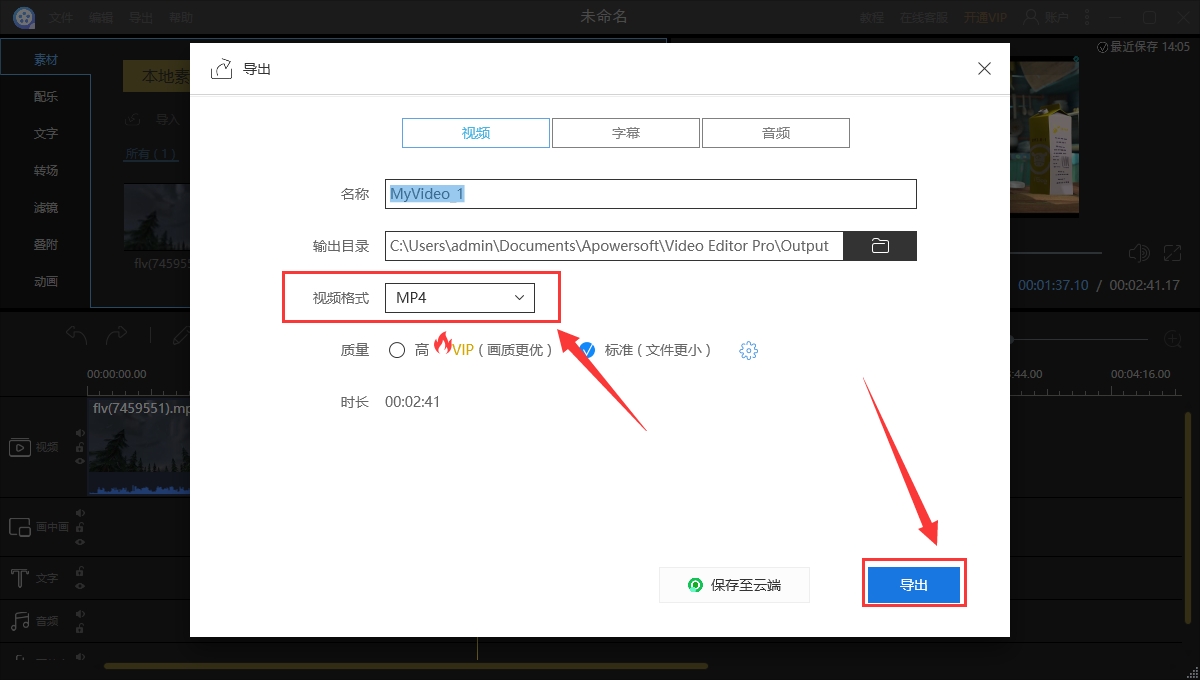The image size is (1200, 680).
Task: Click the 画中画 track icon
Action: (x=19, y=527)
